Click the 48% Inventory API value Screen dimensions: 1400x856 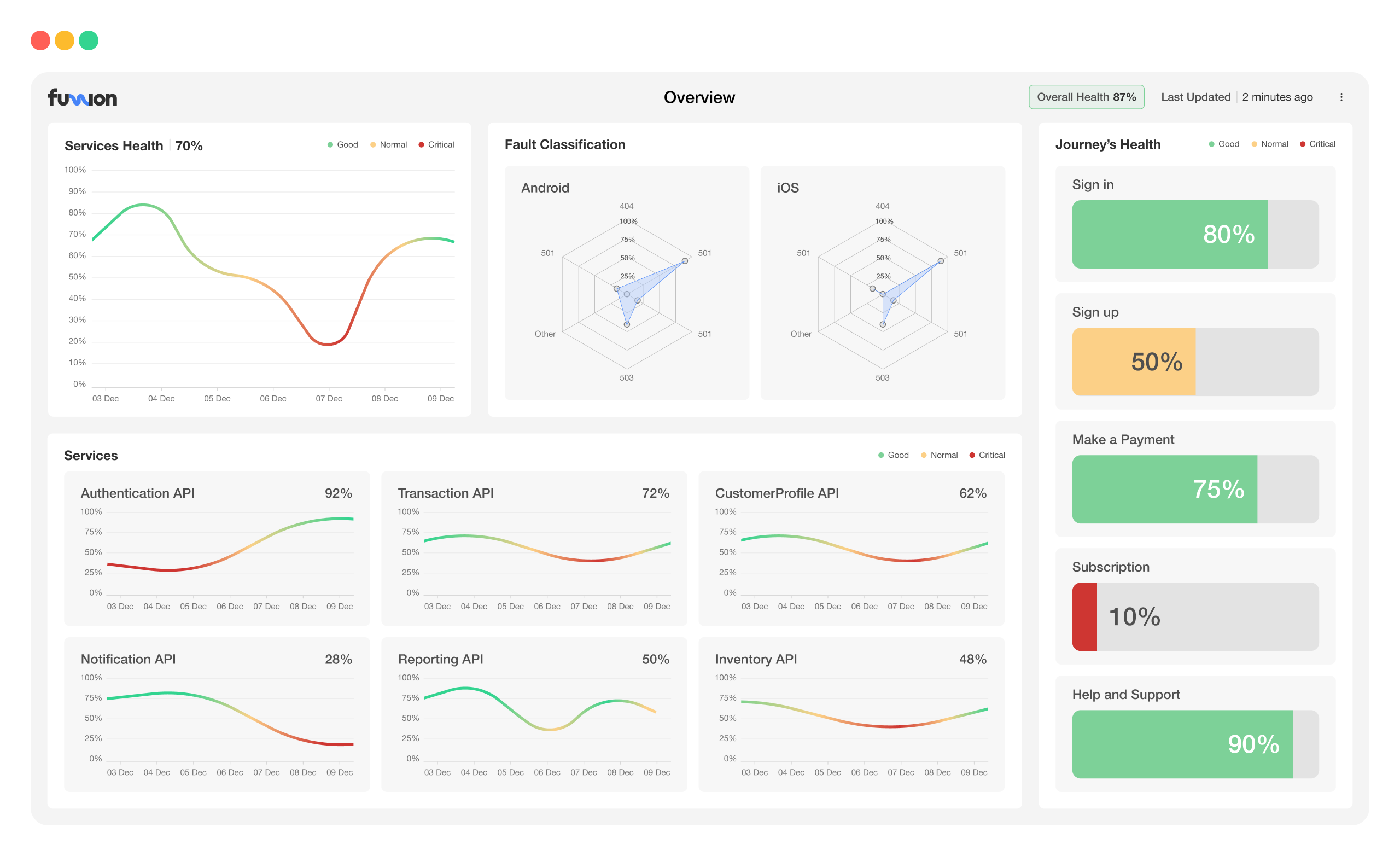pyautogui.click(x=973, y=659)
